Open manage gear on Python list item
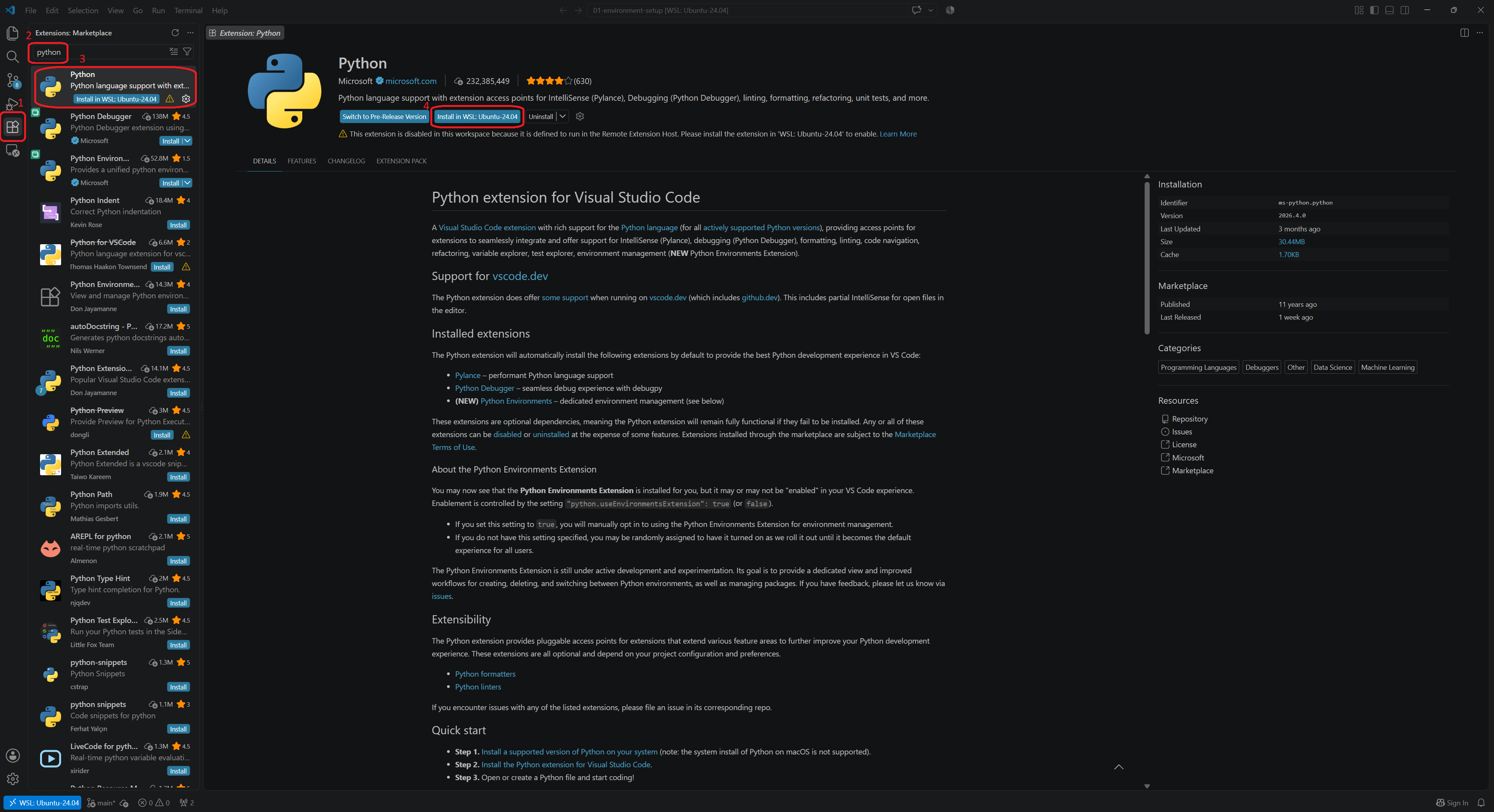 point(186,99)
